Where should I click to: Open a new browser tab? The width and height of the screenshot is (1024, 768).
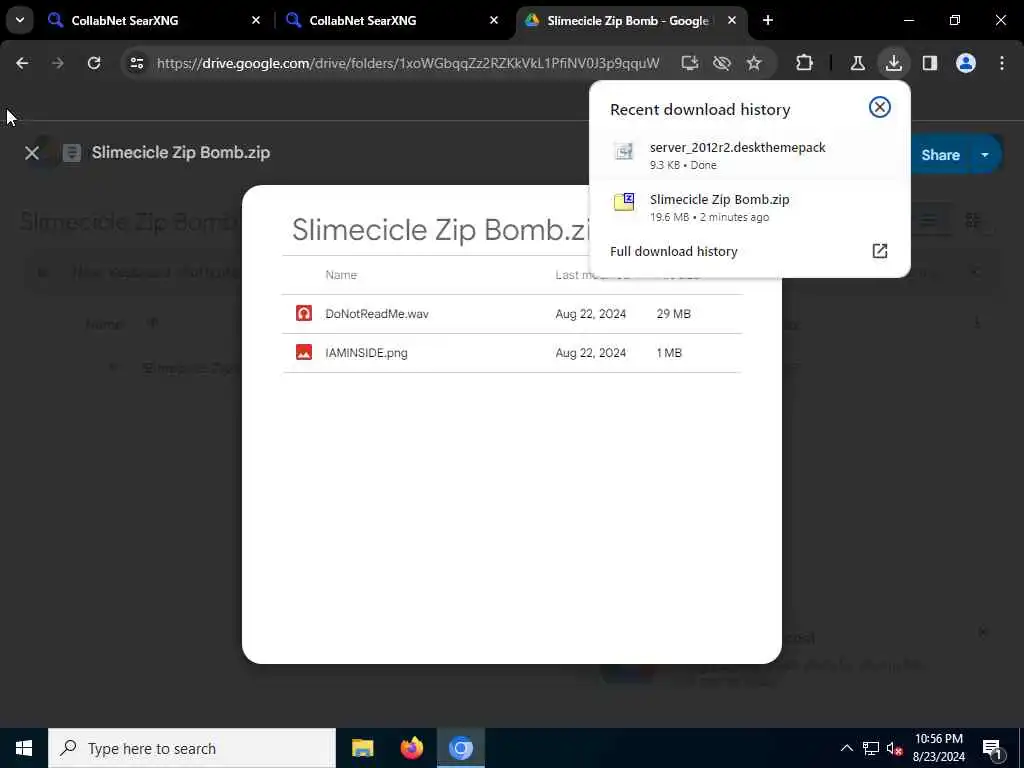(x=768, y=20)
